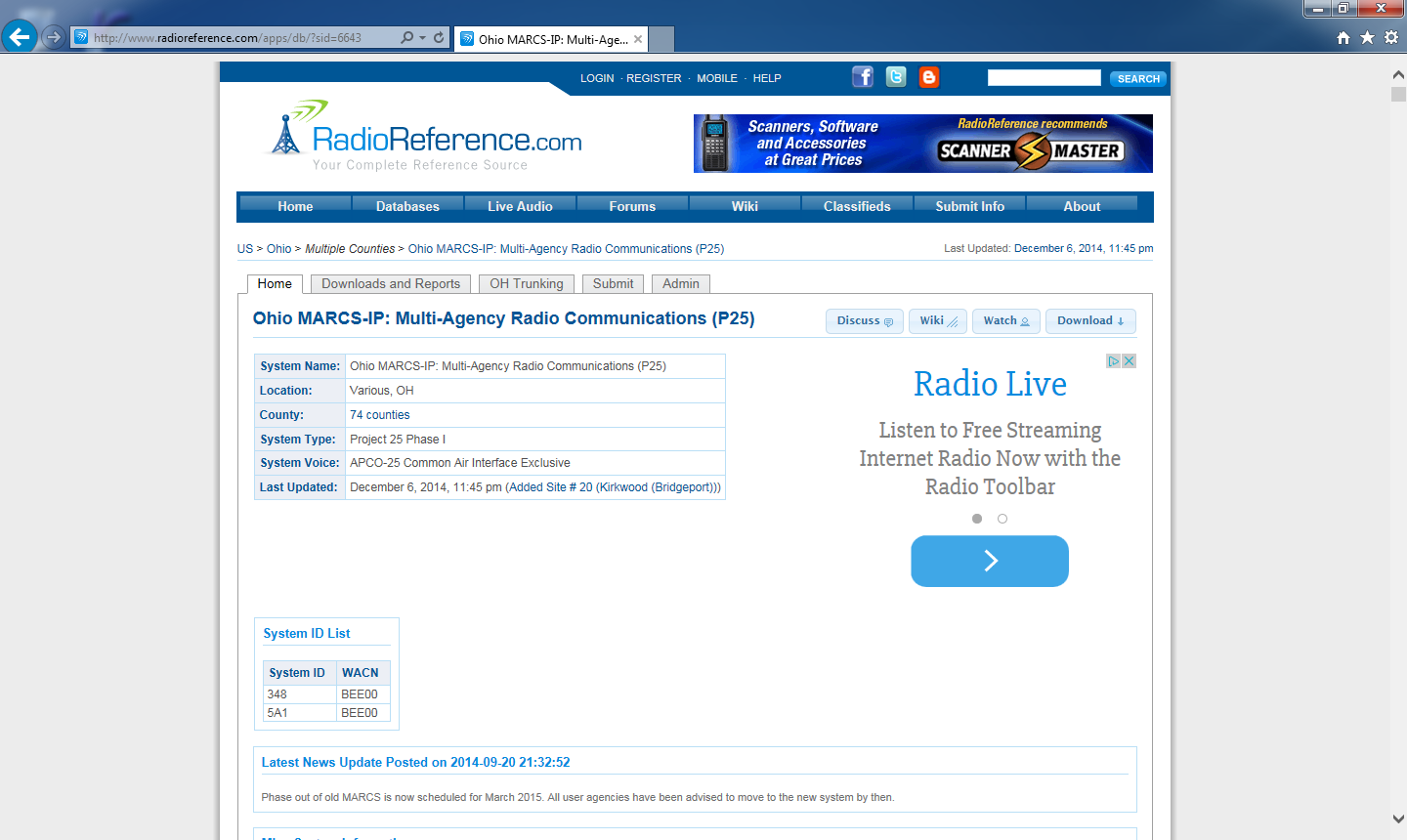Viewport: 1407px width, 840px height.
Task: Click the page scrollbar down arrow
Action: pos(1398,819)
